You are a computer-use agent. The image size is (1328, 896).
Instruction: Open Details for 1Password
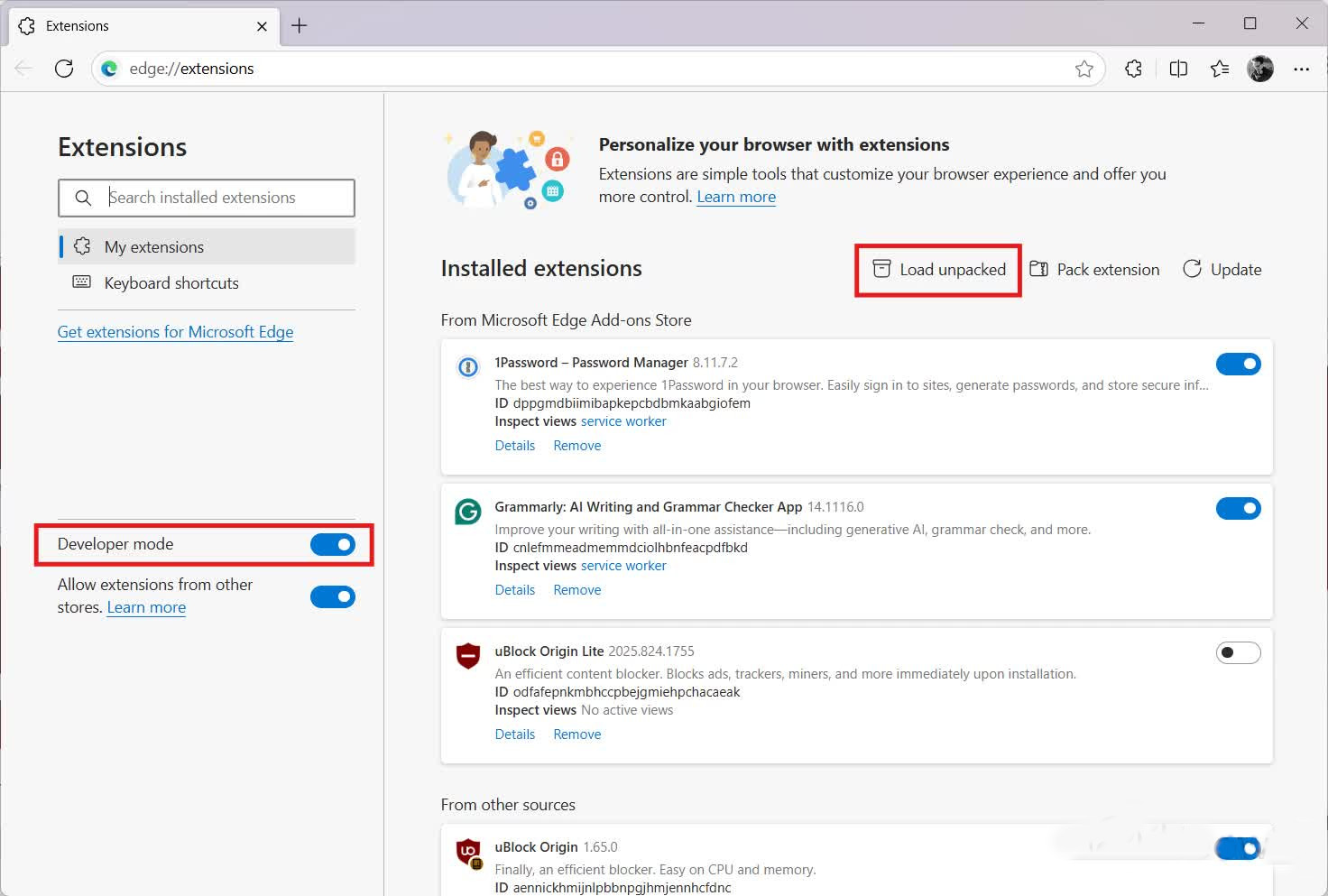(x=515, y=446)
